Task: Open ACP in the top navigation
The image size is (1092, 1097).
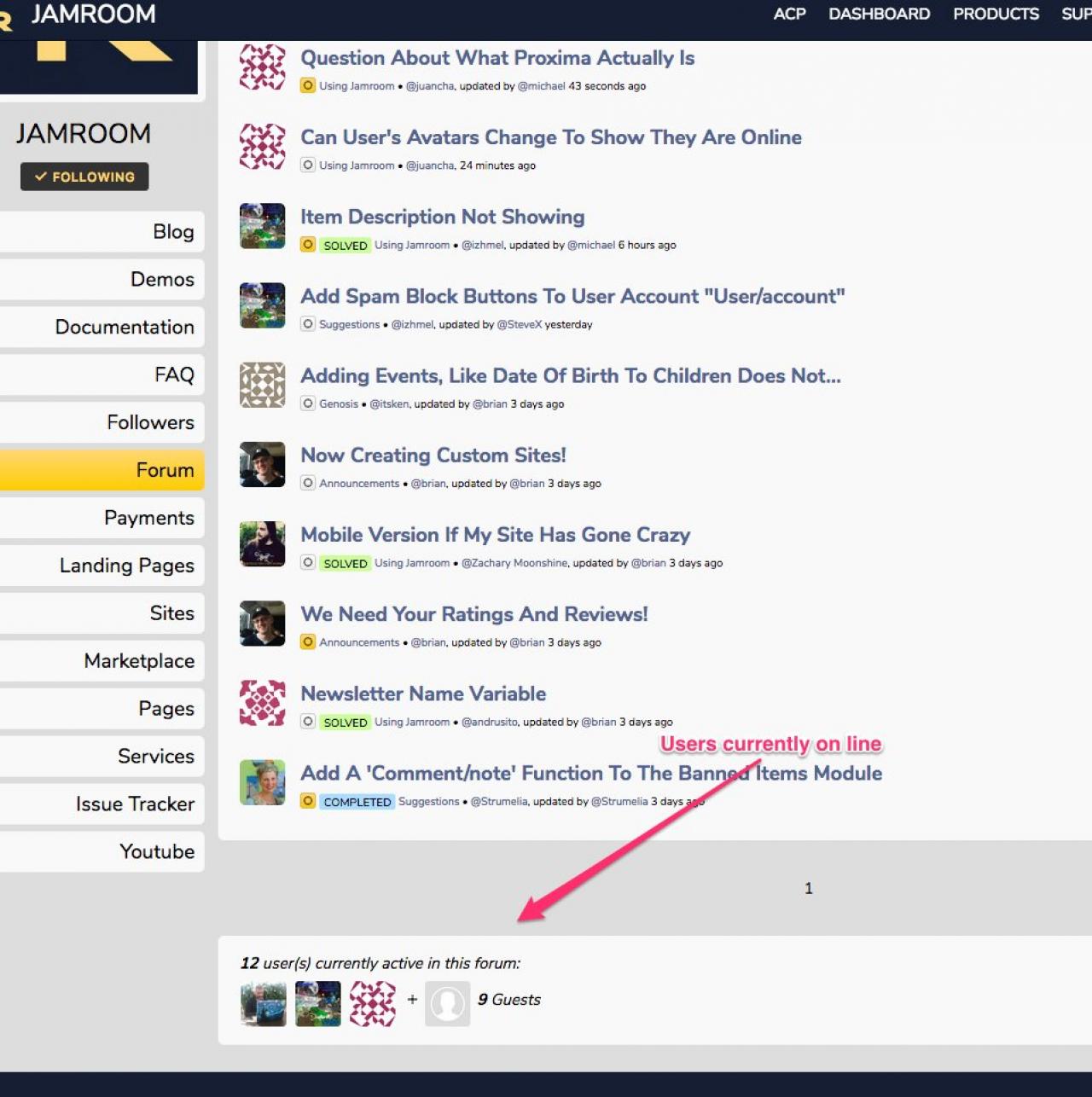Action: point(789,14)
